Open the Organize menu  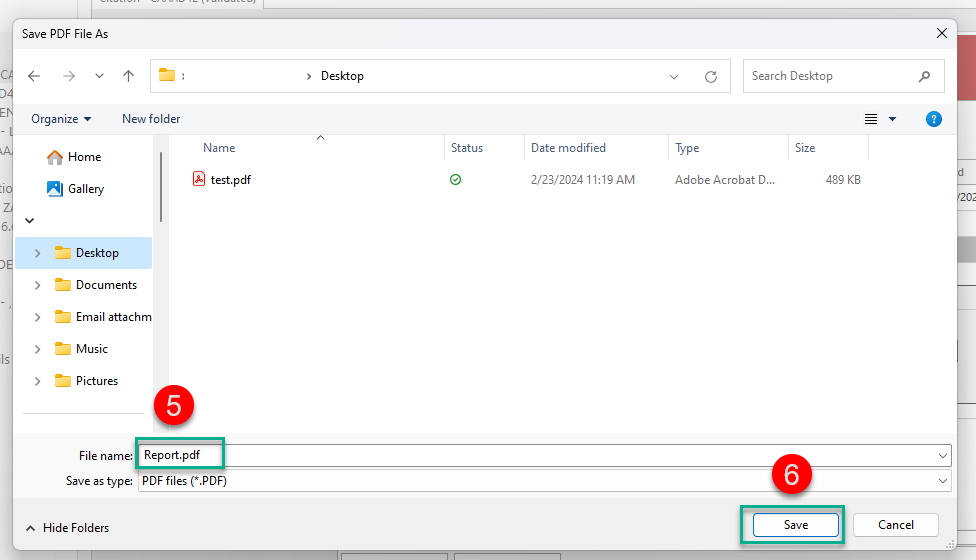61,119
